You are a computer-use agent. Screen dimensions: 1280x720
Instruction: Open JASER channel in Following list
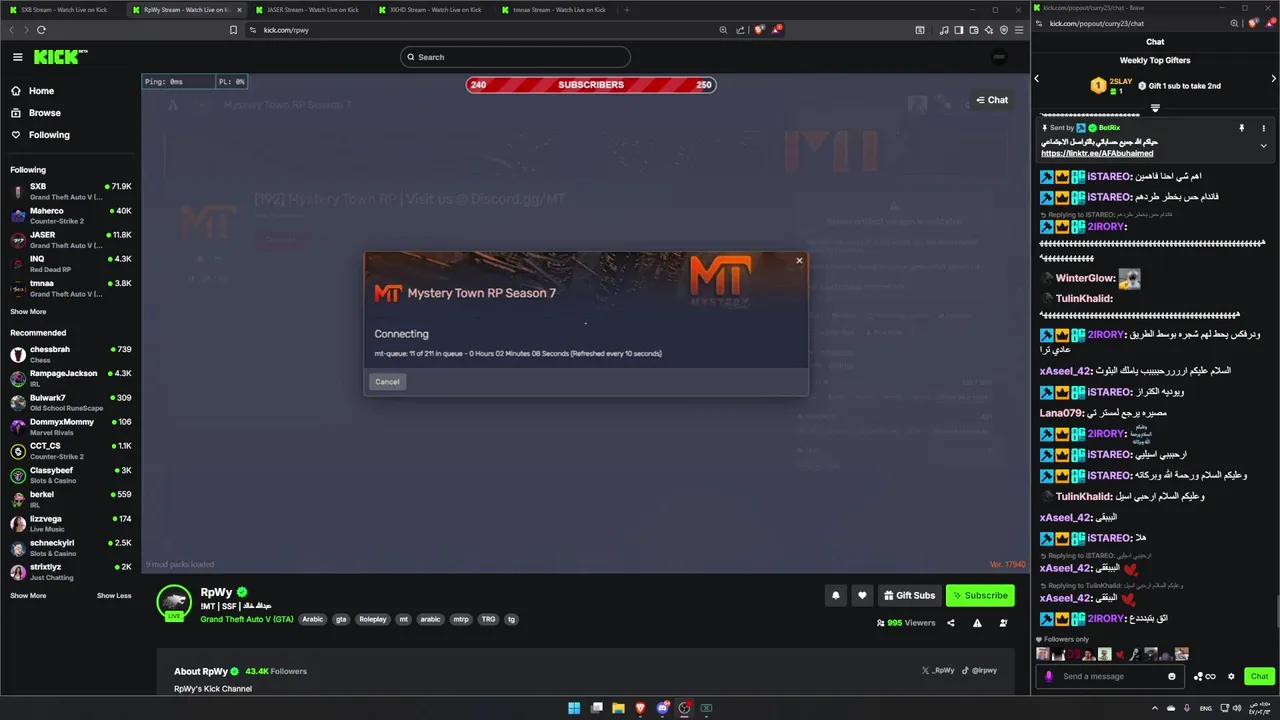70,239
